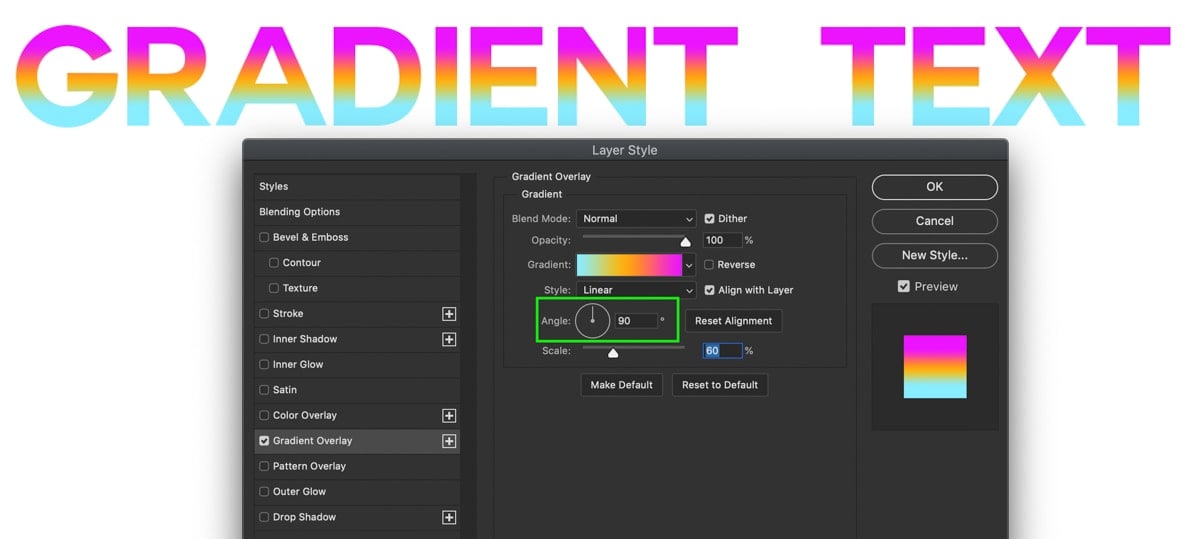Select the Color Overlay effect row
The image size is (1200, 539).
[x=358, y=416]
